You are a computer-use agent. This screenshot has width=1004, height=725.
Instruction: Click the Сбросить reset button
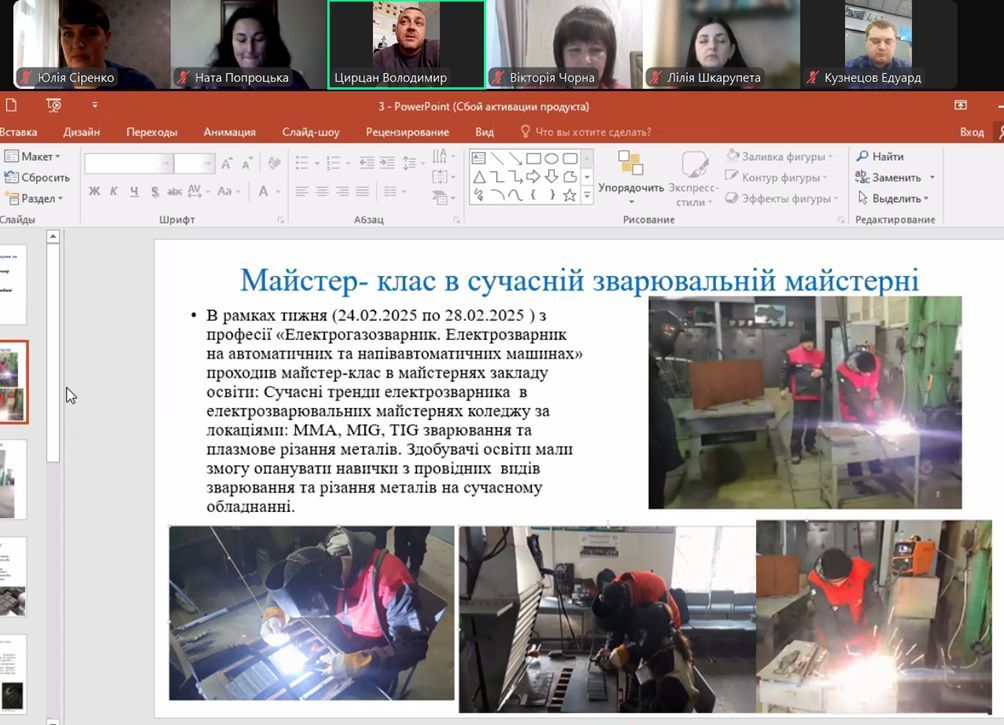(38, 178)
